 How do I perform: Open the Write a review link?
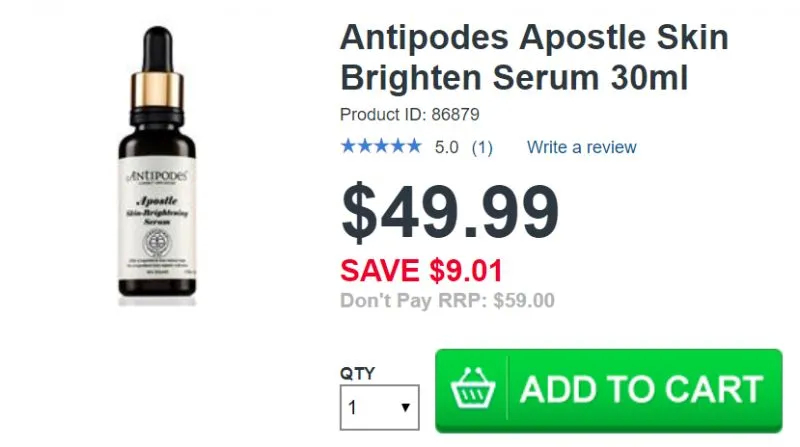pos(582,147)
